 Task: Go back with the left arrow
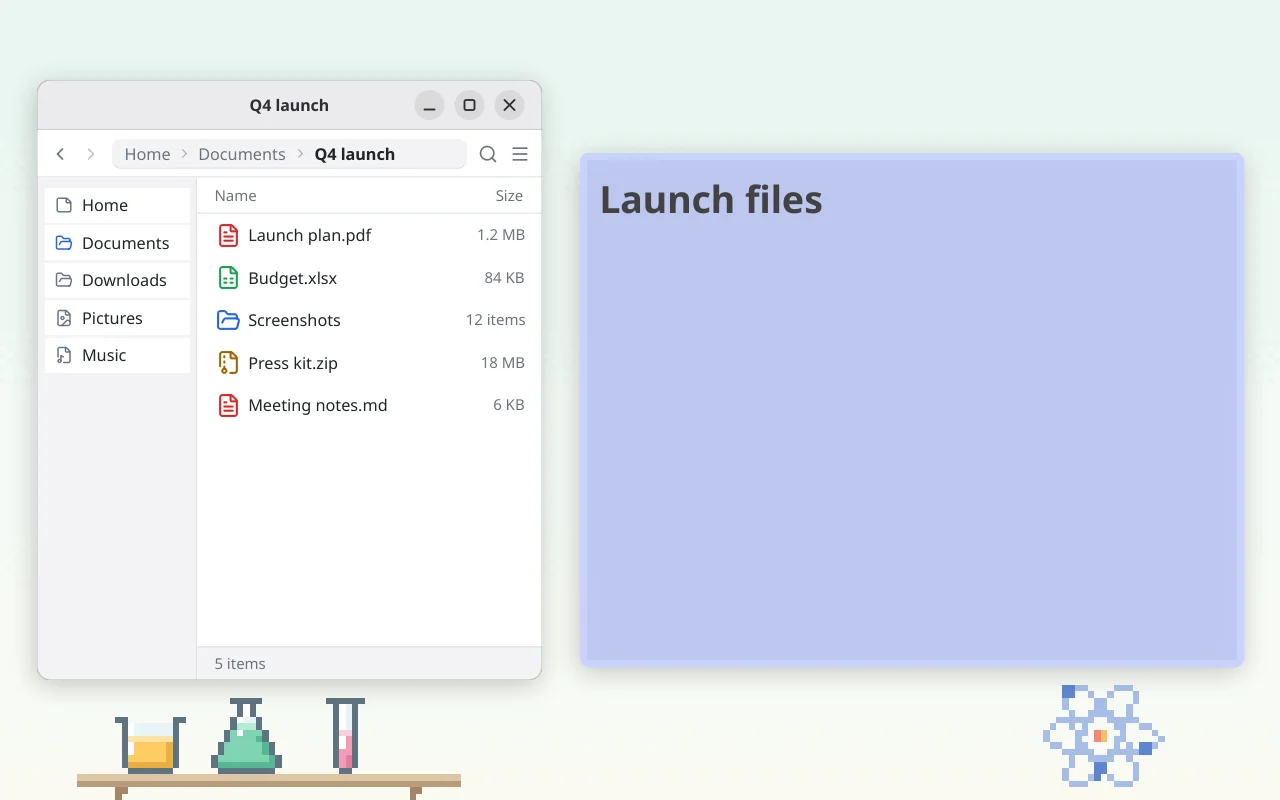coord(61,154)
